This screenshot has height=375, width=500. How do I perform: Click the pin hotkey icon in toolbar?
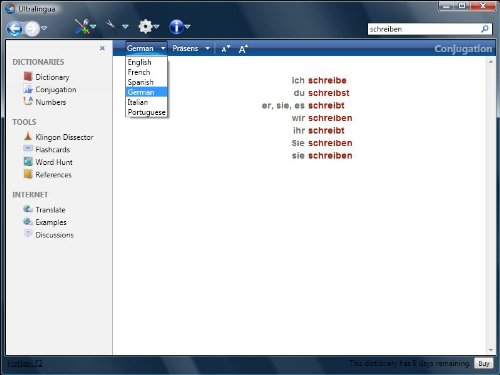click(110, 24)
